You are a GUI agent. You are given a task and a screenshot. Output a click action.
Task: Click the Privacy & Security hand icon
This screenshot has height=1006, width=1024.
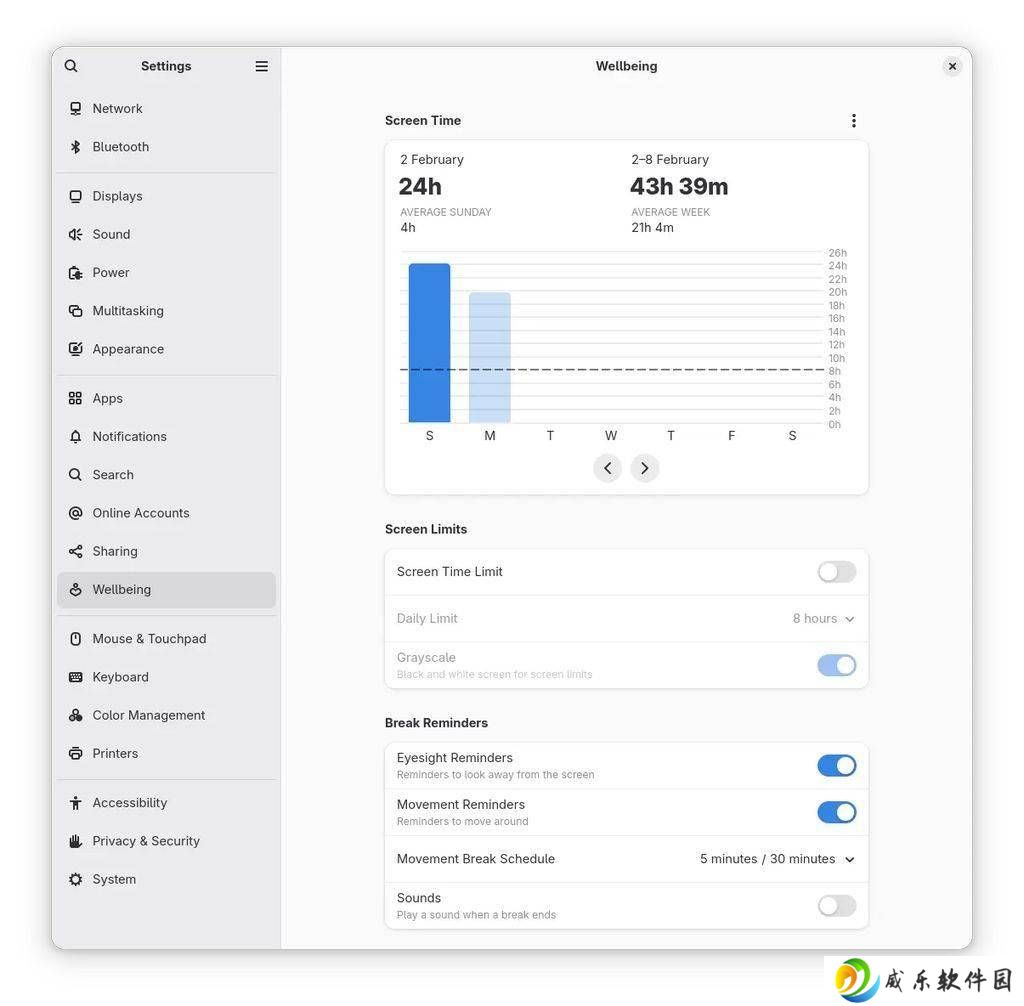(76, 841)
